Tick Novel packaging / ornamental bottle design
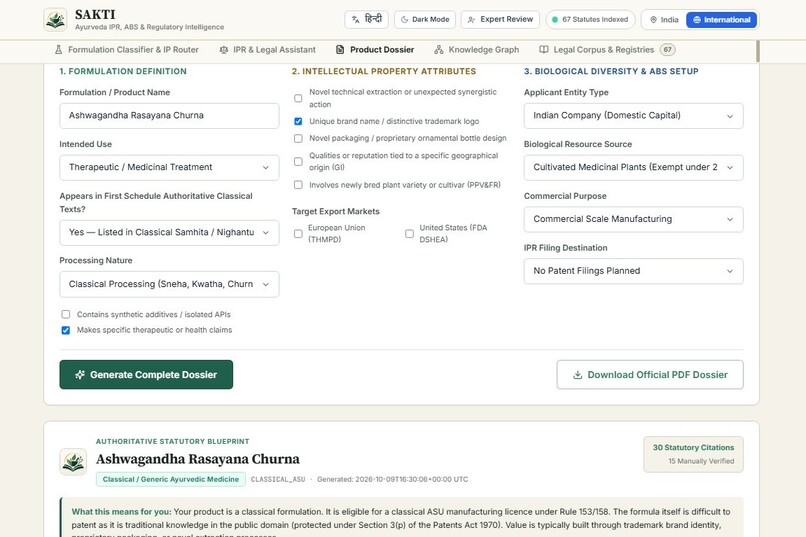This screenshot has width=806, height=537. pyautogui.click(x=298, y=138)
